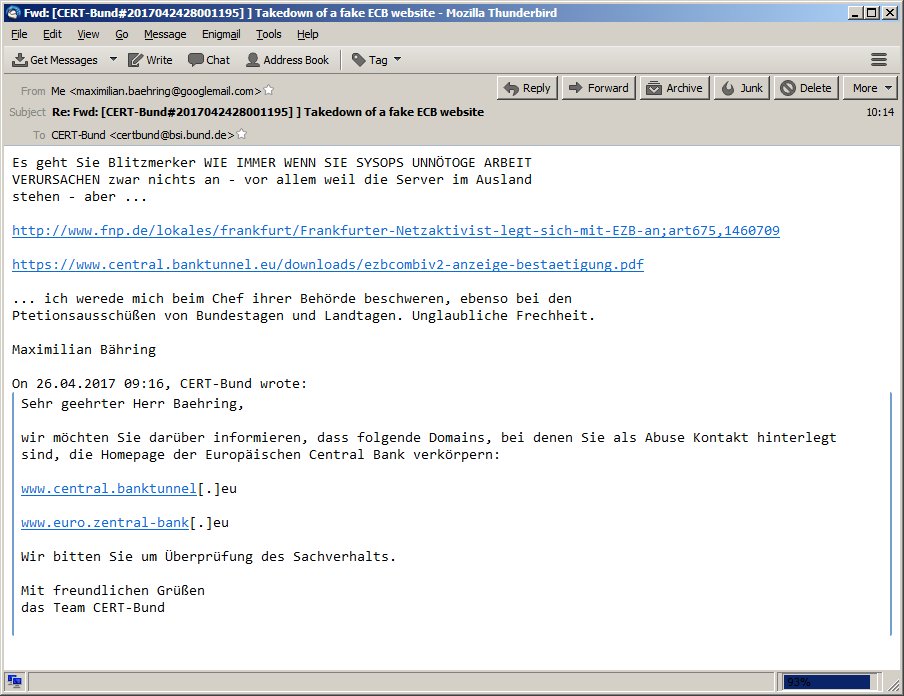The height and width of the screenshot is (696, 904).
Task: Click the Get Messages button
Action: (55, 60)
